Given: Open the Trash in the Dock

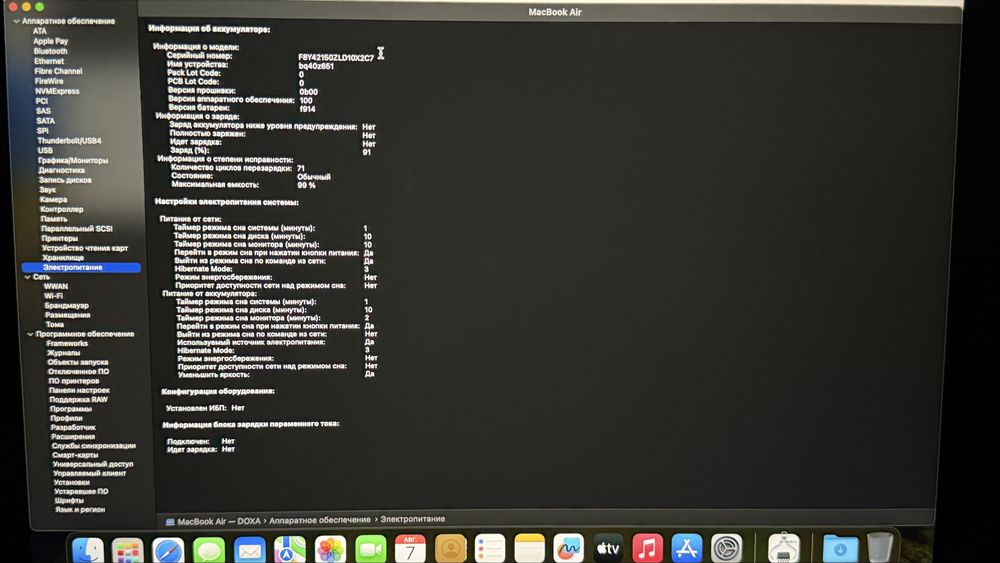Looking at the screenshot, I should coord(880,548).
